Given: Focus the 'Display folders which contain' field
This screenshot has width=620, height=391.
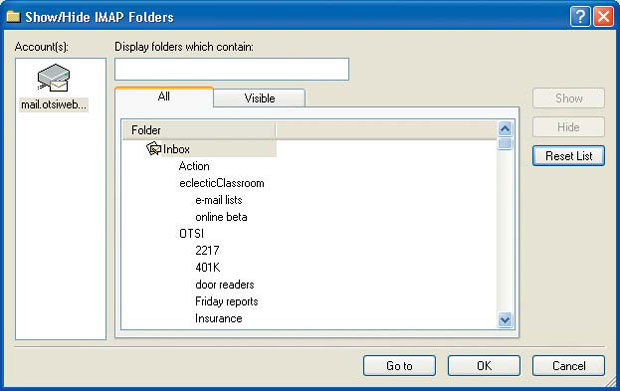Looking at the screenshot, I should [x=232, y=70].
